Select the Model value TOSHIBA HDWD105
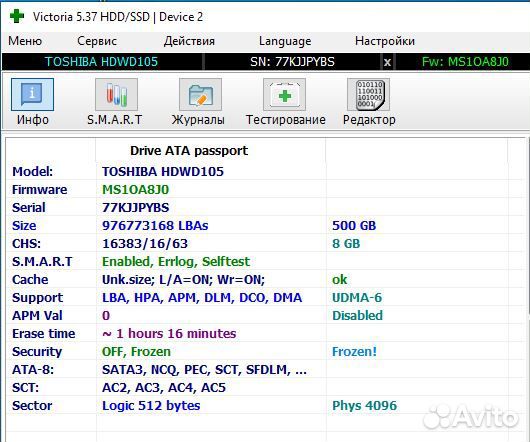 163,172
